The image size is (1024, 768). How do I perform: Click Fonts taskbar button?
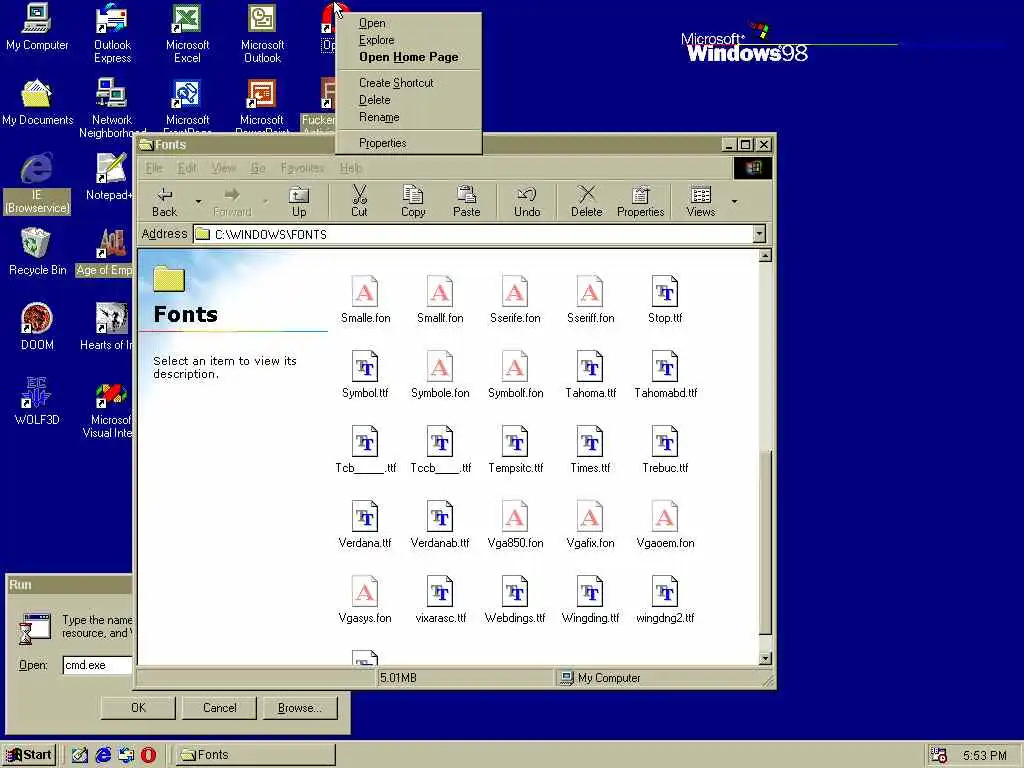click(x=255, y=755)
